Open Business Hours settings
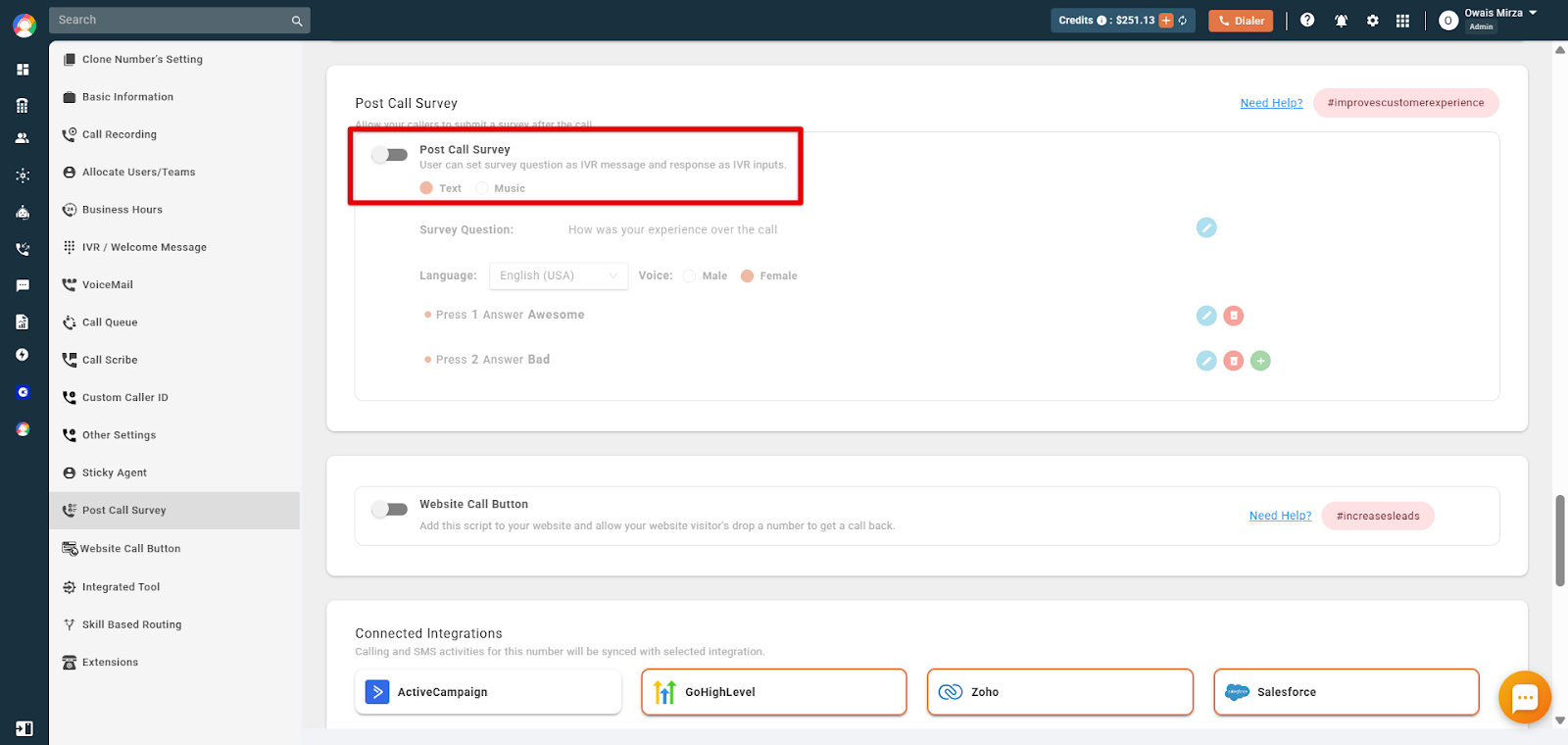The width and height of the screenshot is (1568, 745). [x=174, y=210]
